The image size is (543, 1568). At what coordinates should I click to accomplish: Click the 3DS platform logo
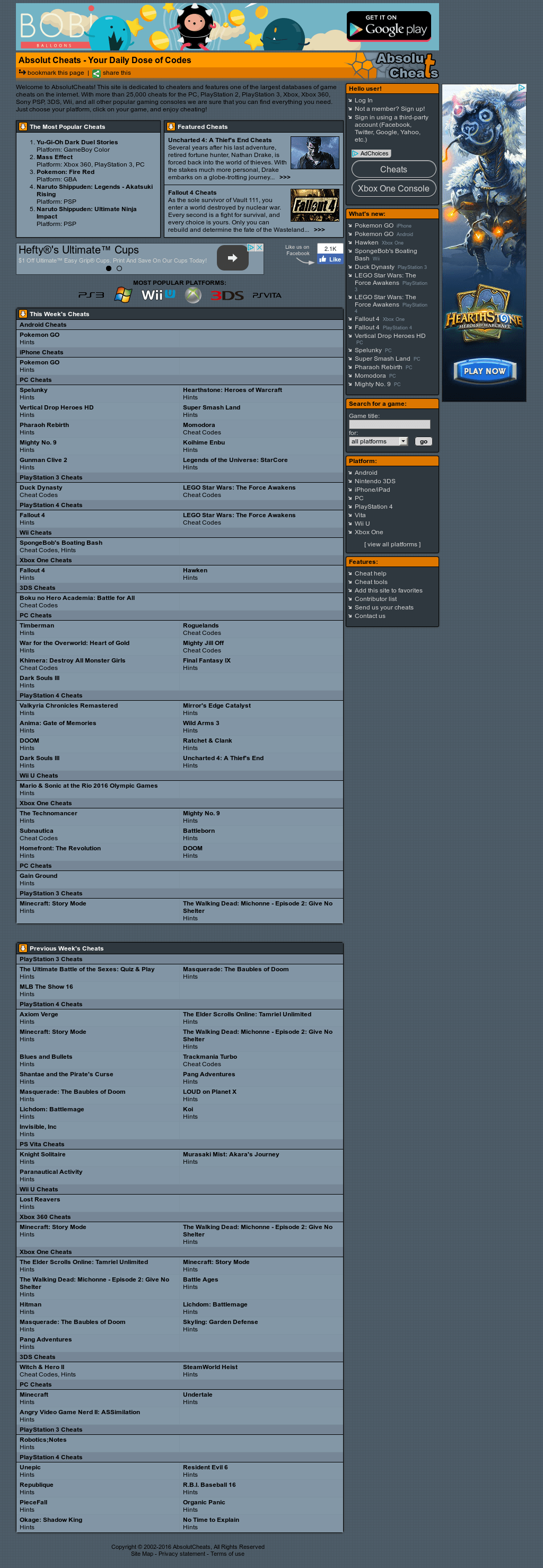click(x=227, y=295)
